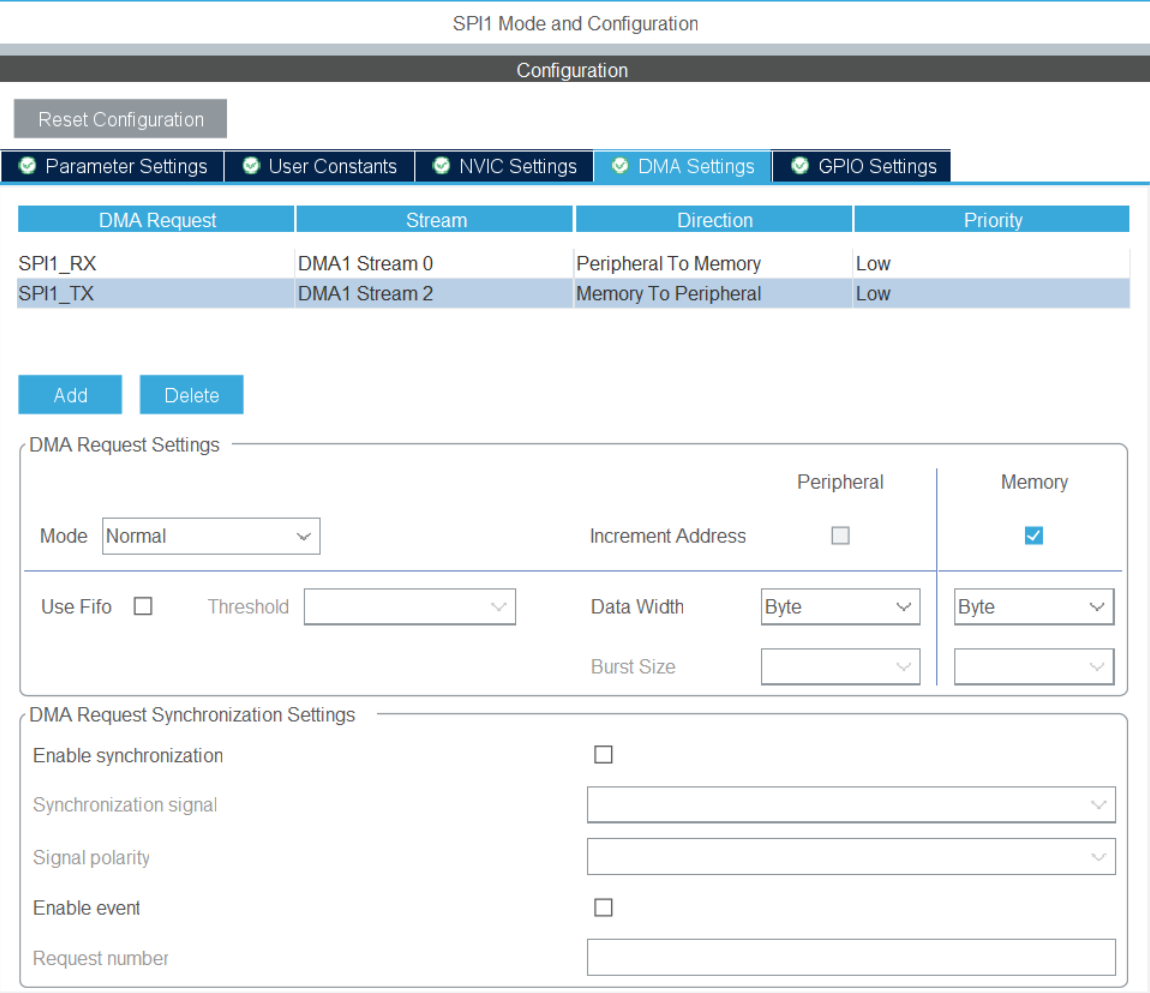
Task: Click the User Constants green check icon
Action: pos(251,166)
